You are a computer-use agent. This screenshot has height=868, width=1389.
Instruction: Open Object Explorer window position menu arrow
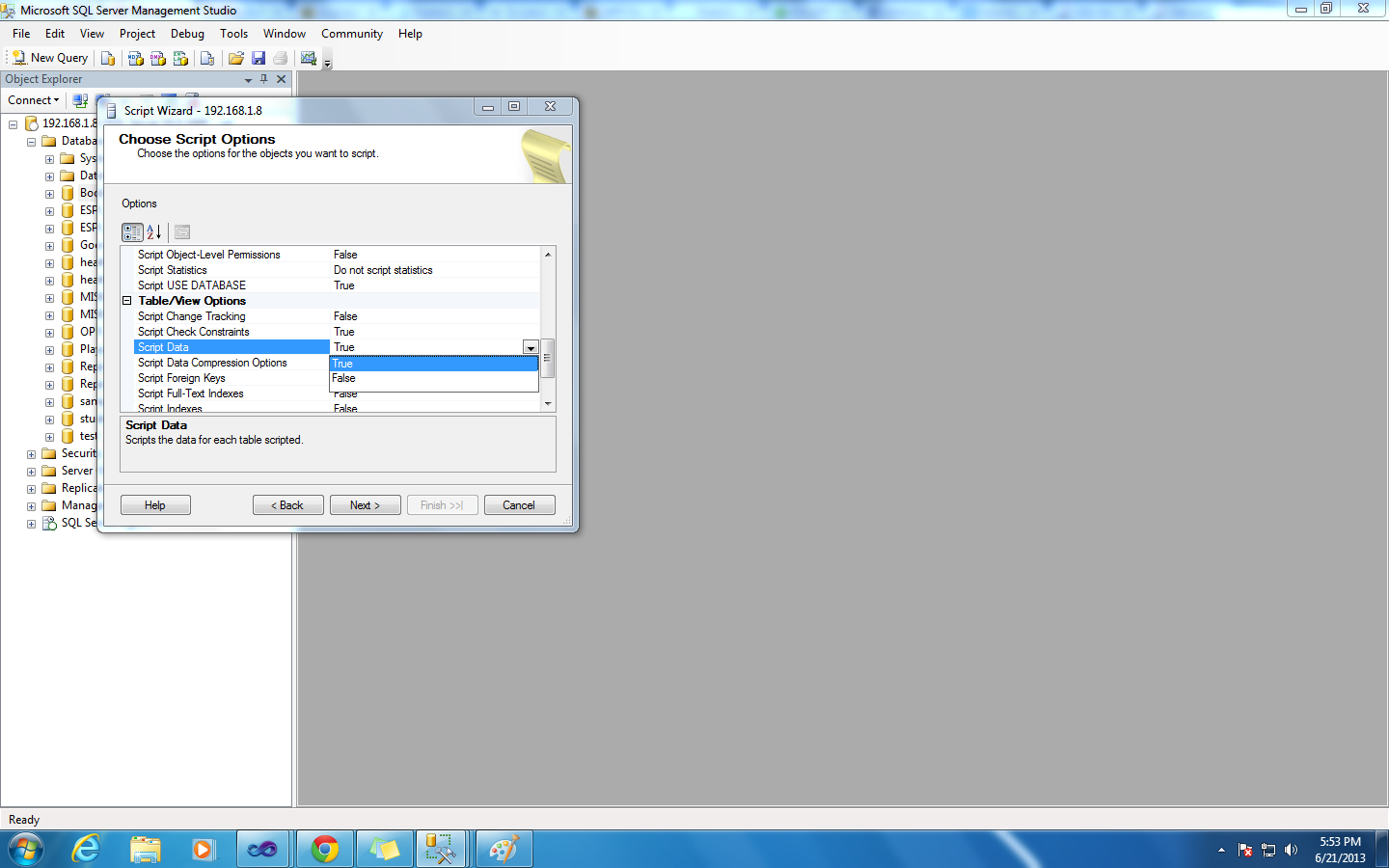tap(248, 80)
